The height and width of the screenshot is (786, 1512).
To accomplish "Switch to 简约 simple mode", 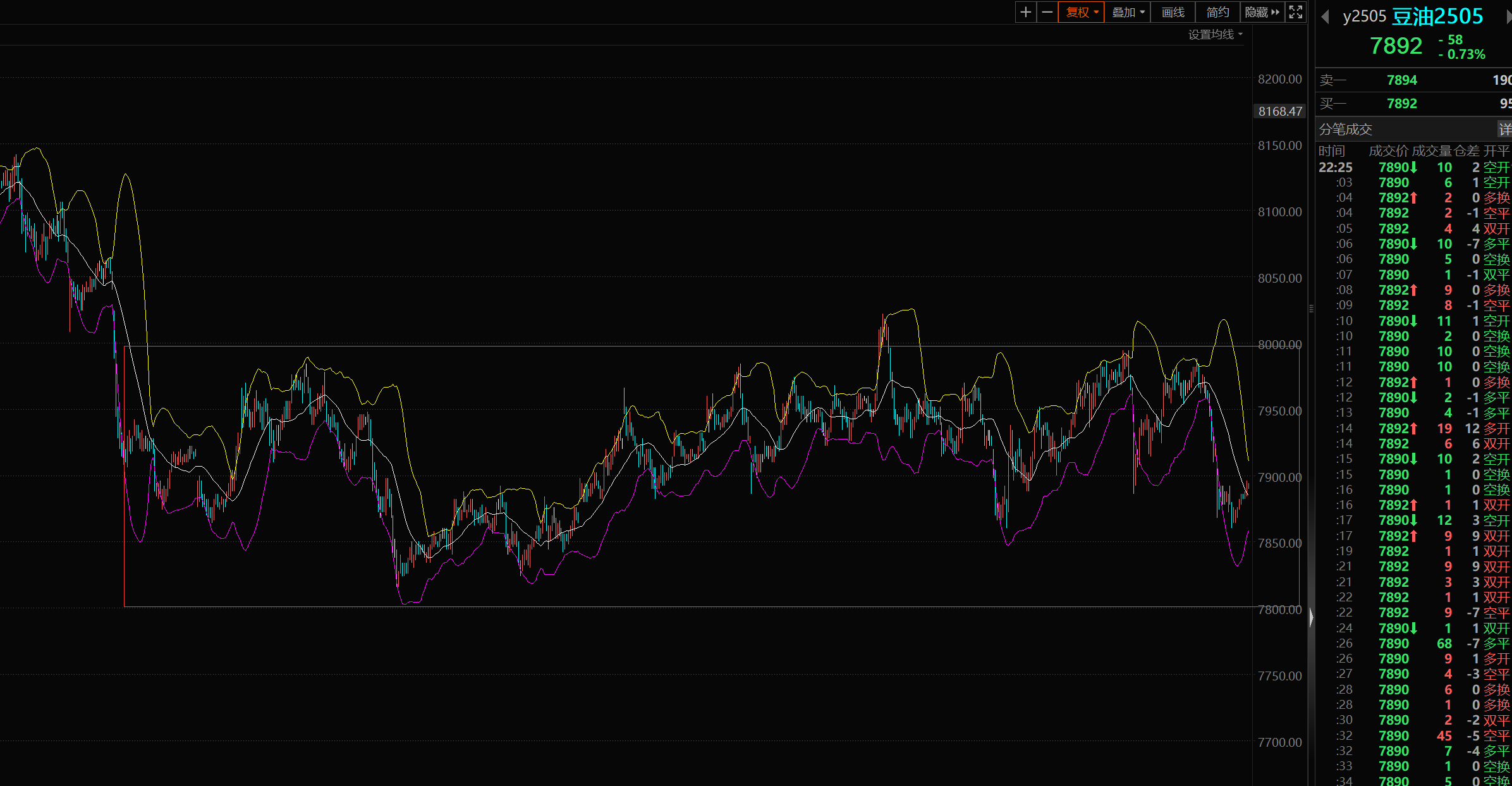I will click(1217, 12).
